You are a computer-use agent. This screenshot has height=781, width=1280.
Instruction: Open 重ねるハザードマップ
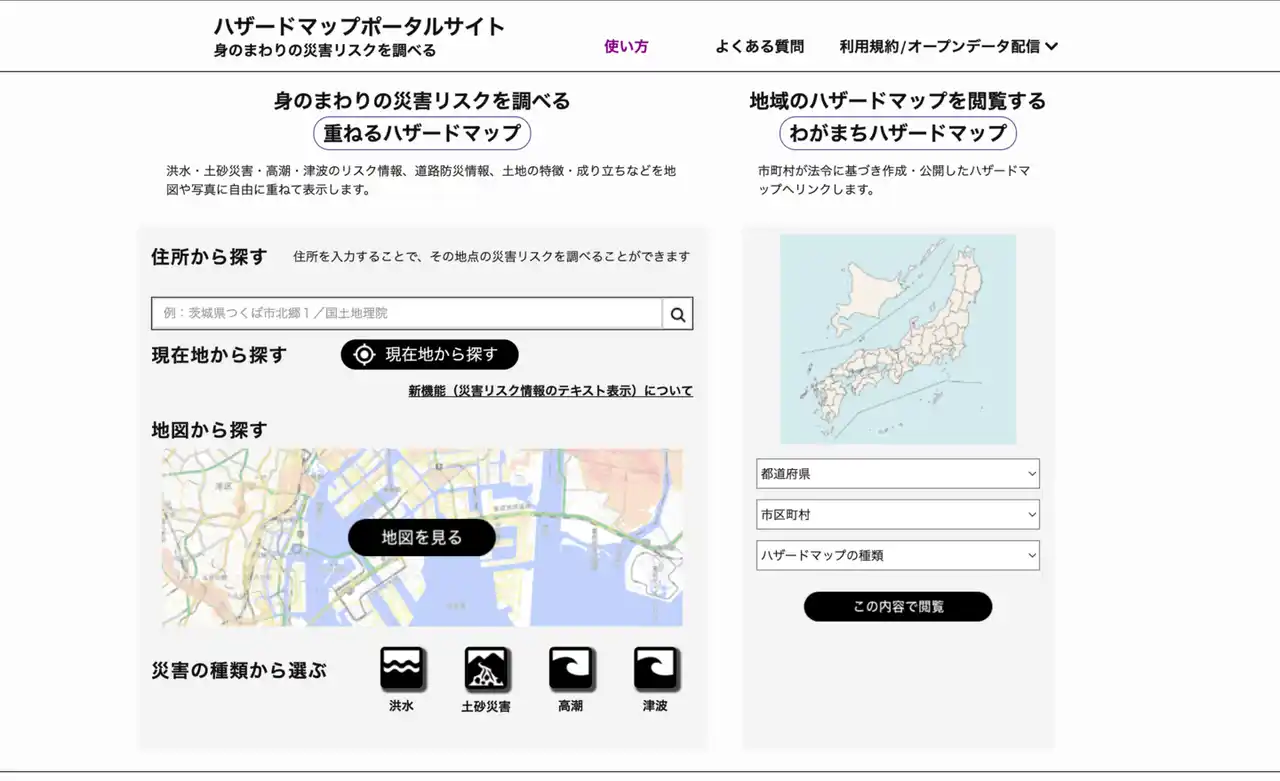click(x=421, y=133)
